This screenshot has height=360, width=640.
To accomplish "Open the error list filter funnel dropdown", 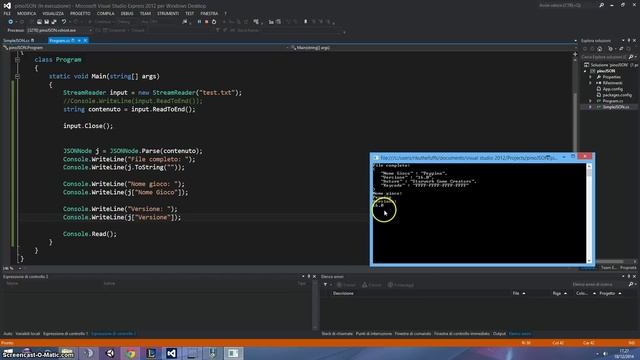I will [327, 284].
